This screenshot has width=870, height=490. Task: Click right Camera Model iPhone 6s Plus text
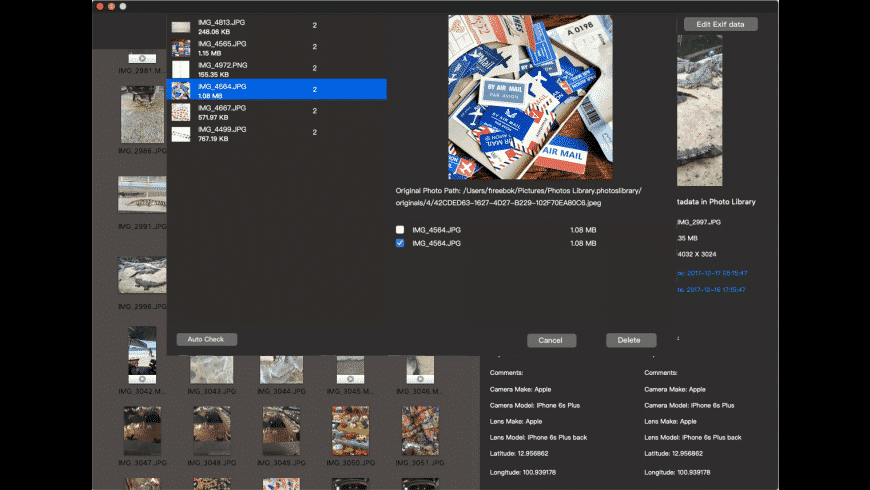coord(689,406)
